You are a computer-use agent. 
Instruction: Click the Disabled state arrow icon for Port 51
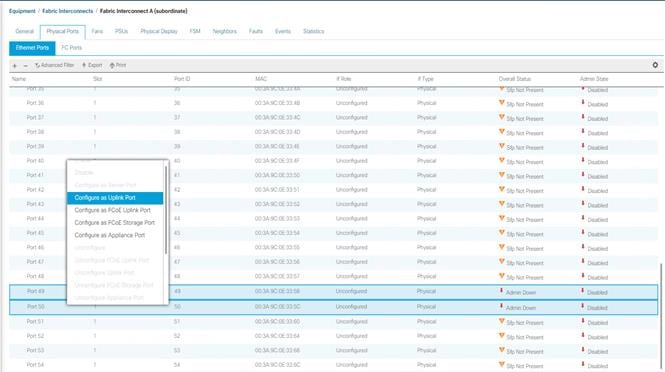click(583, 321)
